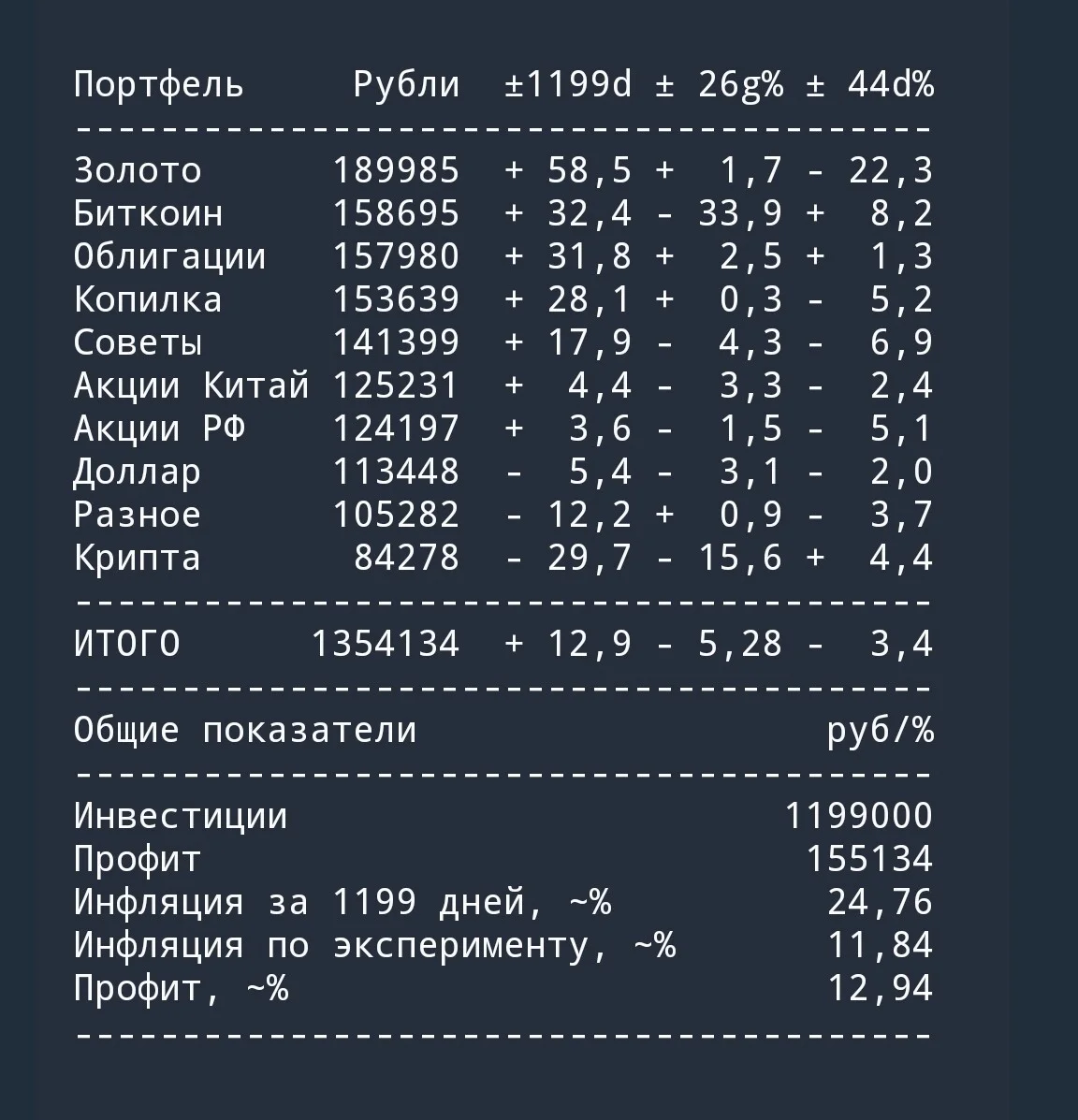Image resolution: width=1078 pixels, height=1120 pixels.
Task: Click the Акции Китай row label
Action: (x=192, y=385)
